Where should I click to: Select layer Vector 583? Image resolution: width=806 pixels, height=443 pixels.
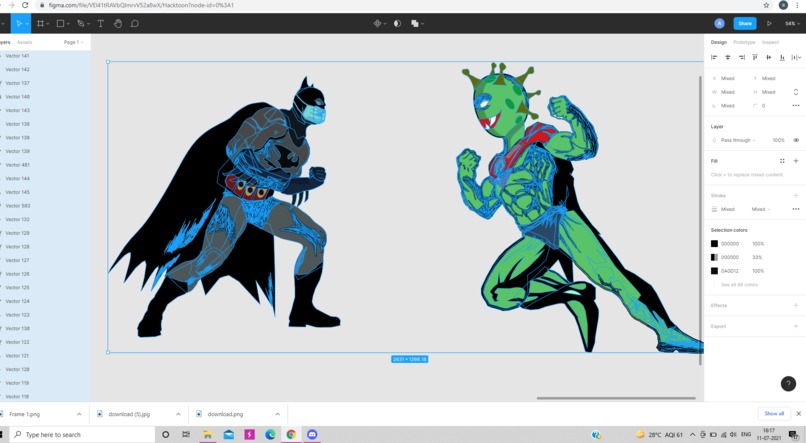point(17,206)
